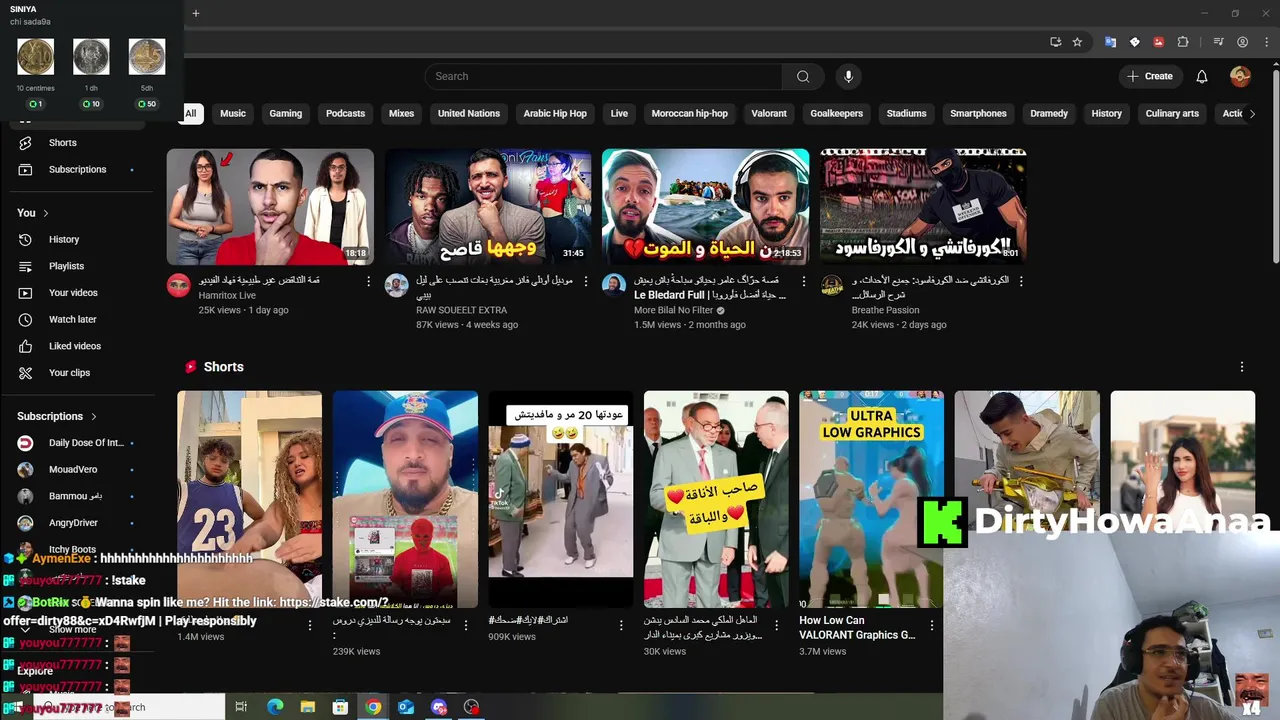
Task: Open more options for the RAW SOUEELT EXTRA video
Action: click(586, 281)
